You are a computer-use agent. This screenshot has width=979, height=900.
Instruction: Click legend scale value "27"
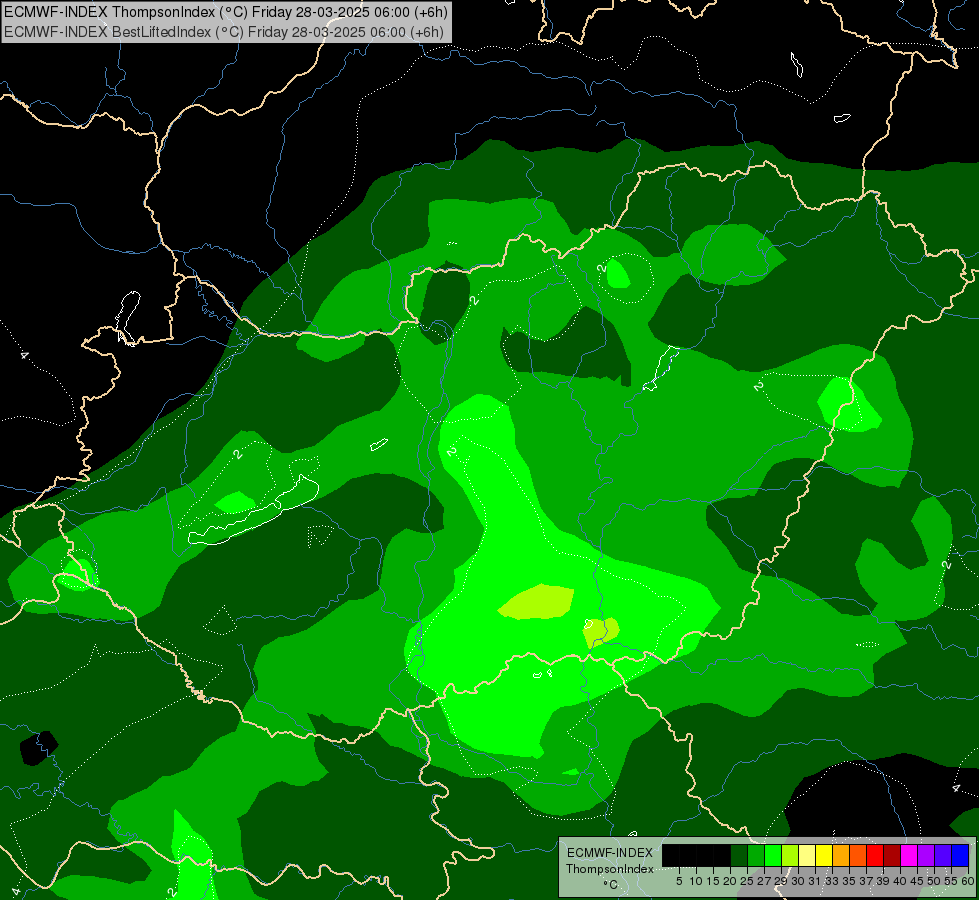764,881
